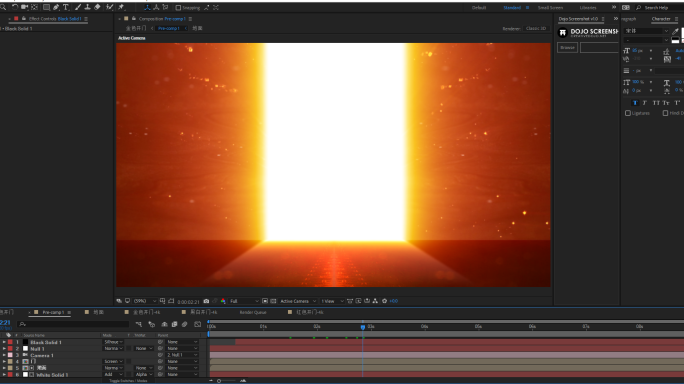The image size is (684, 384).
Task: Click the current timecode 0:00:02:21 in viewer
Action: pos(188,302)
